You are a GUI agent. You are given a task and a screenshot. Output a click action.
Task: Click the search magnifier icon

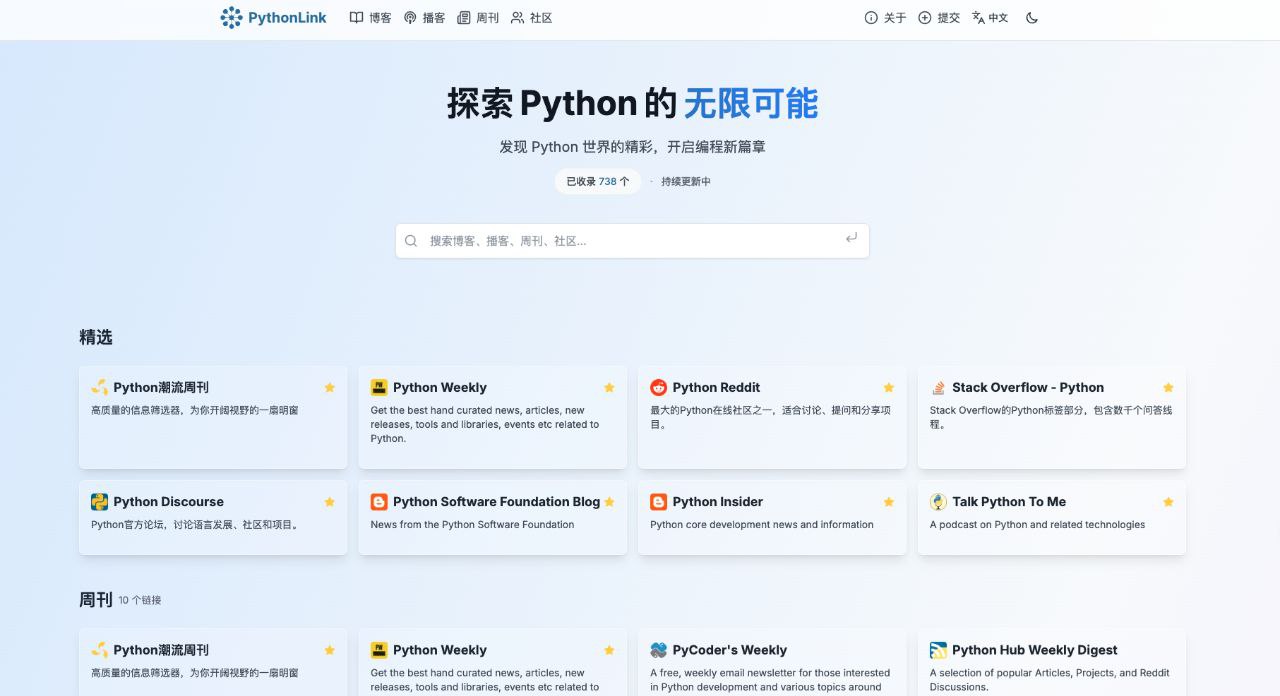[411, 240]
